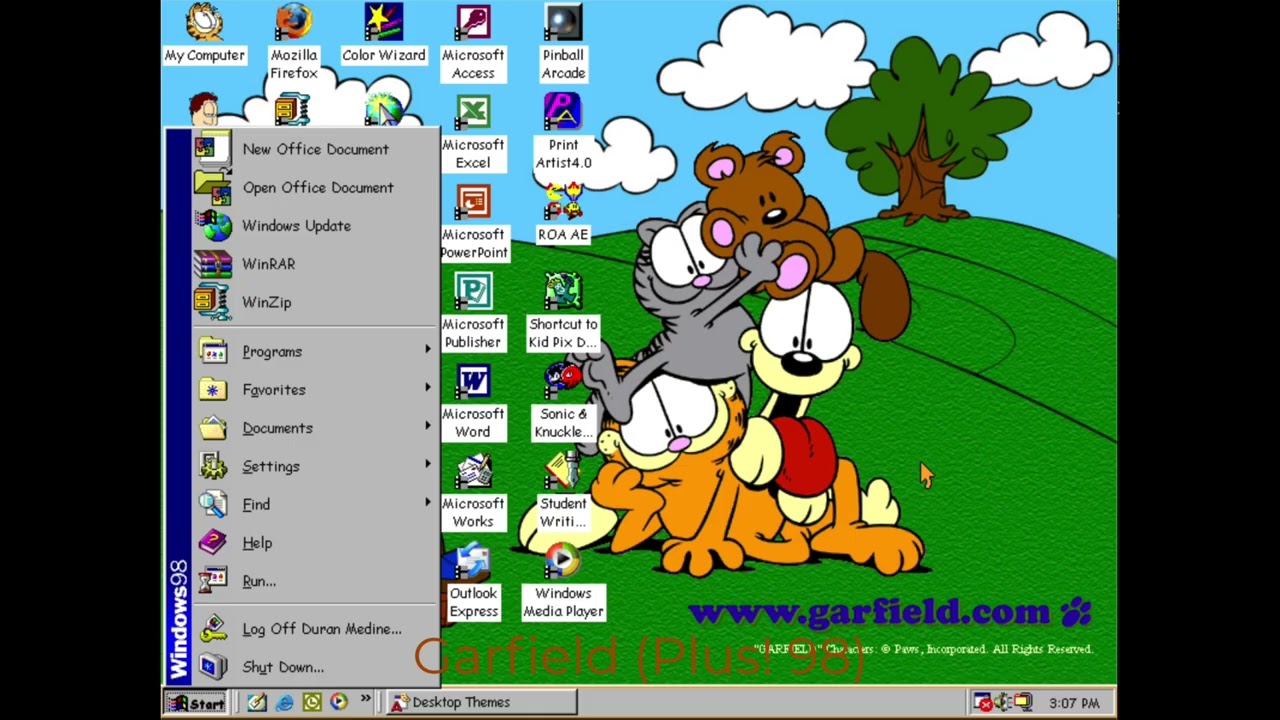Expand the Documents submenu arrow
Viewport: 1280px width, 720px height.
click(428, 426)
